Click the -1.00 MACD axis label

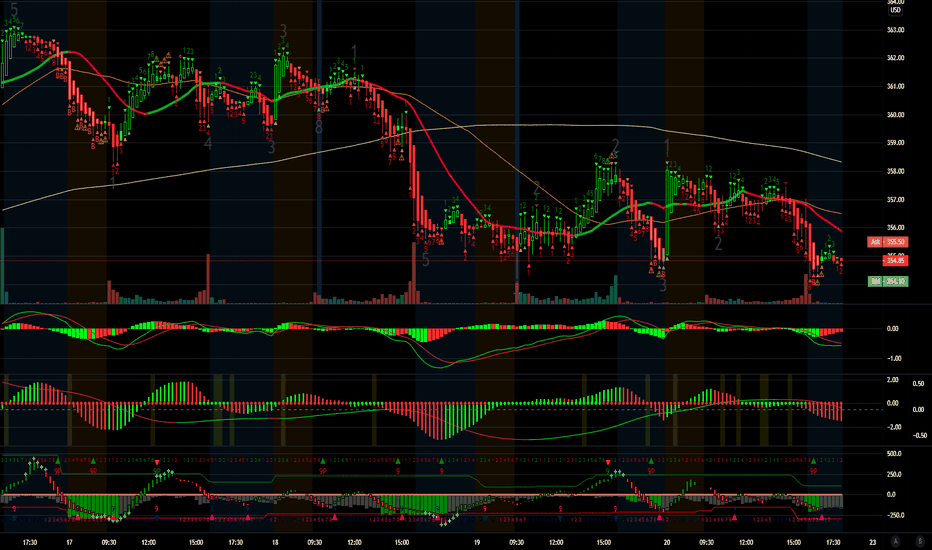893,359
